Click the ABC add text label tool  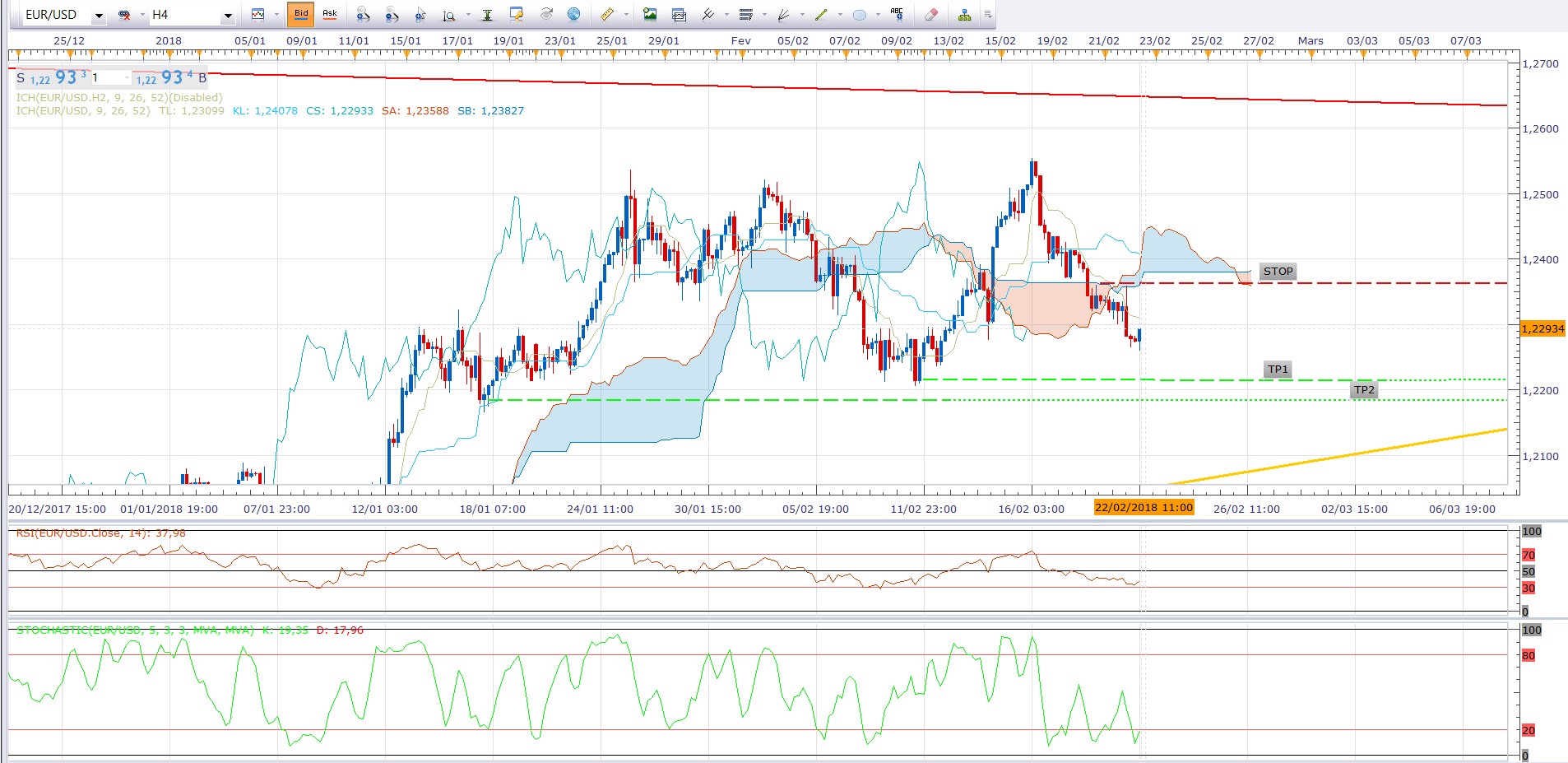897,14
